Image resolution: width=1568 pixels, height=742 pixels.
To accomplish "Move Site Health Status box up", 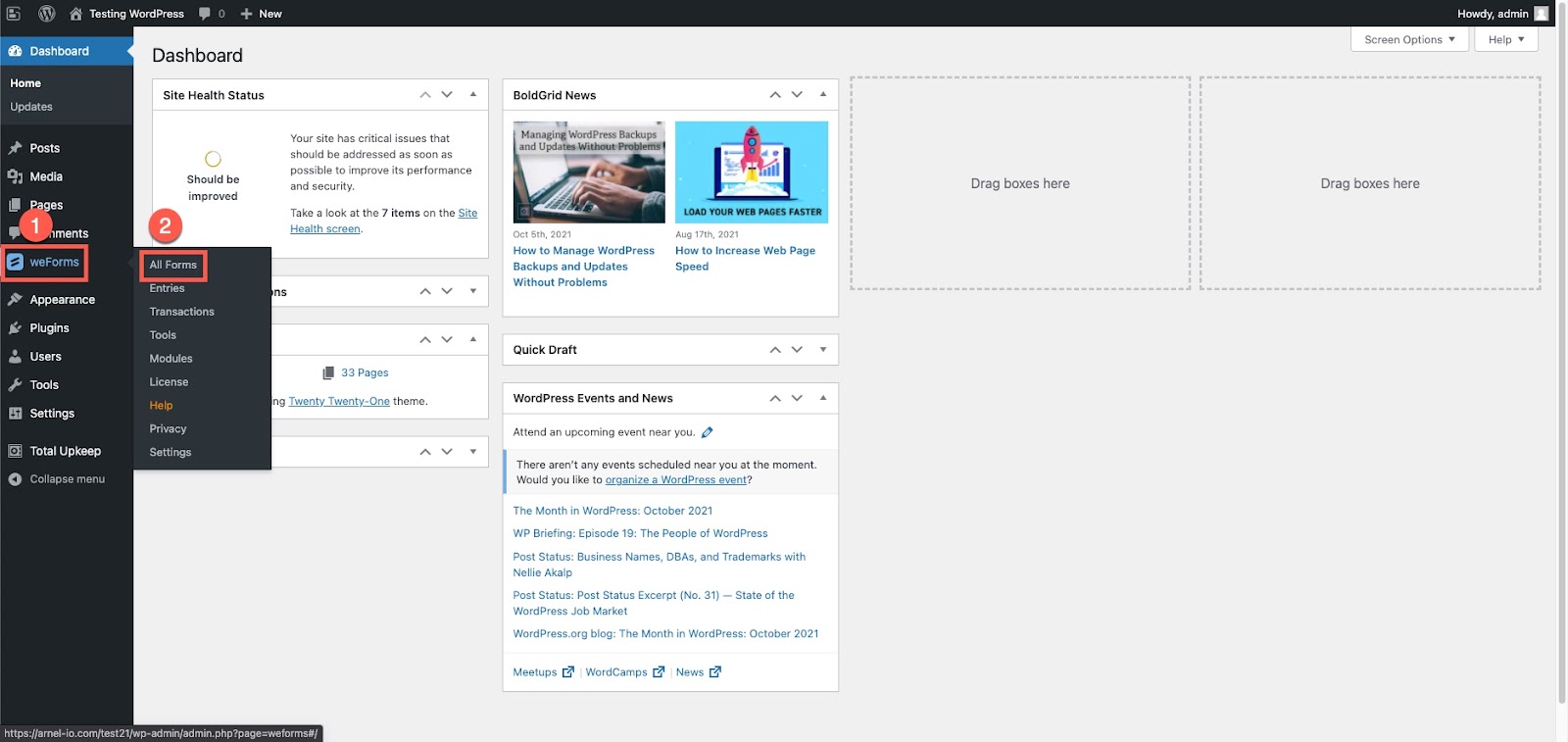I will [425, 95].
